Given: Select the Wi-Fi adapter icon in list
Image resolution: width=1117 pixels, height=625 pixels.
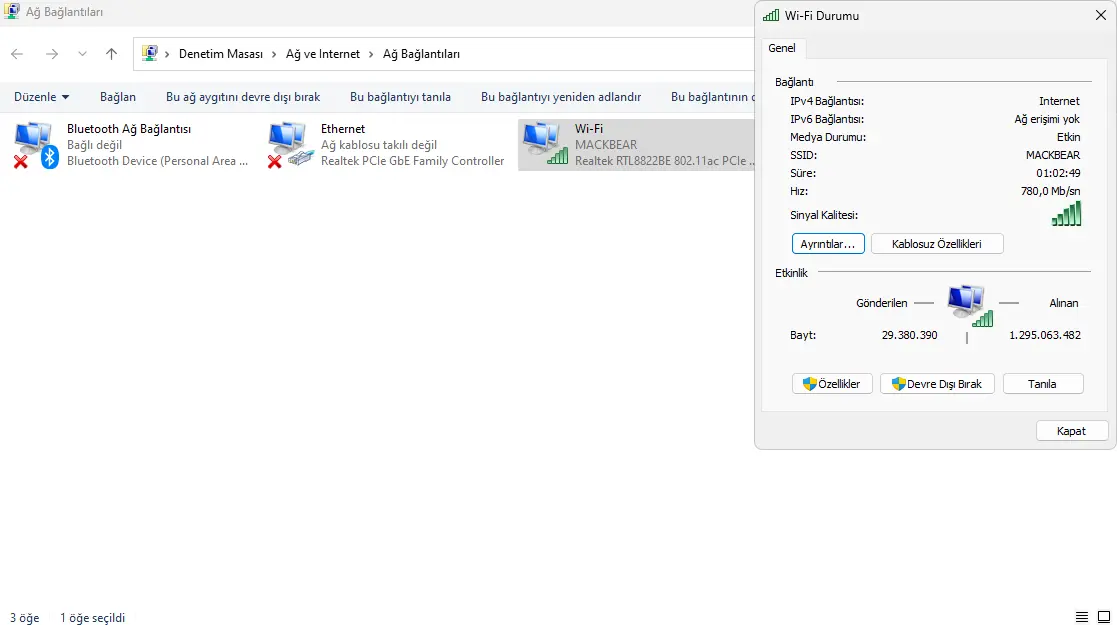Looking at the screenshot, I should pyautogui.click(x=545, y=144).
